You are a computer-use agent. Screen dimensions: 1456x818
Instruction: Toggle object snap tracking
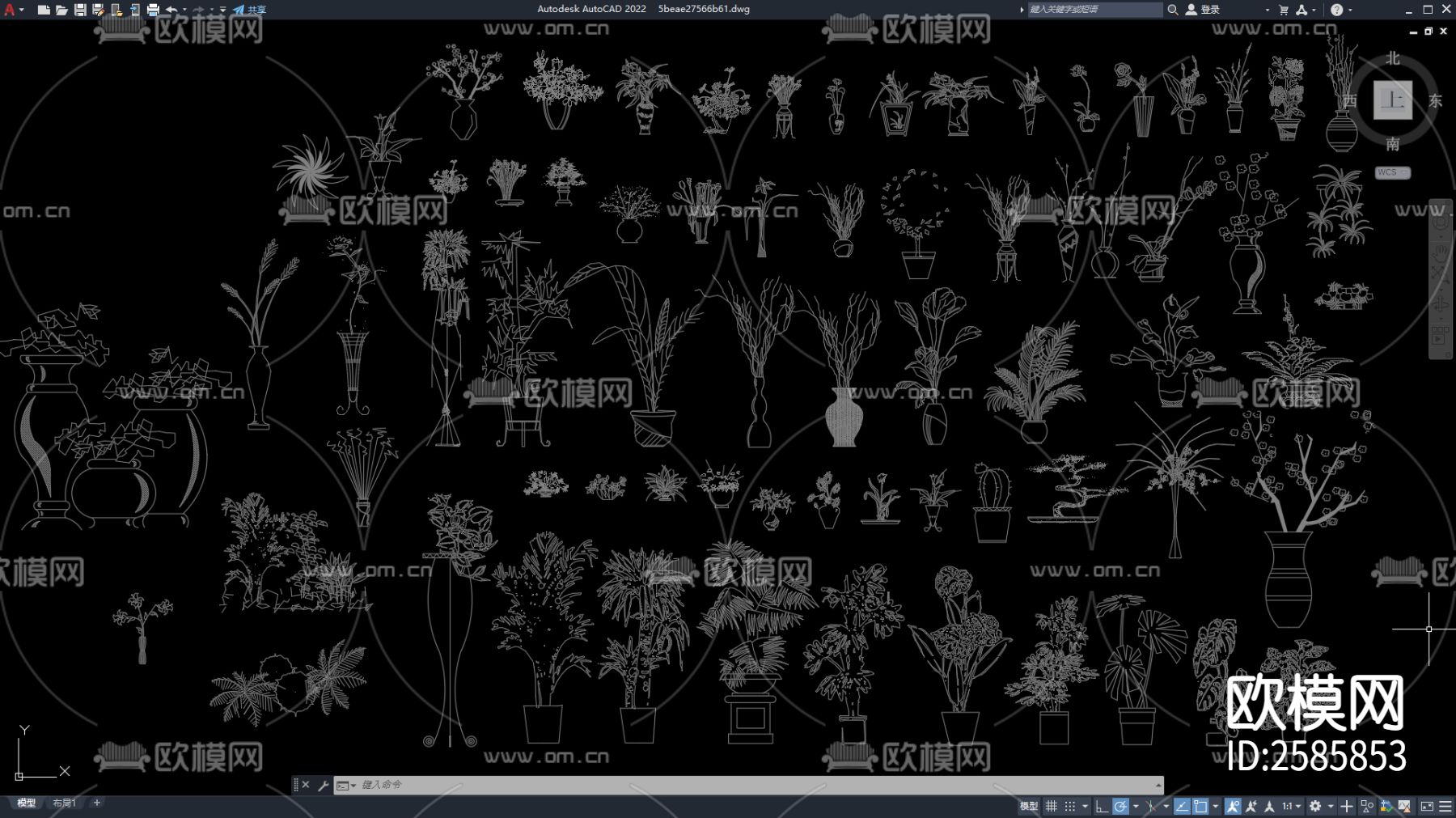click(1182, 806)
